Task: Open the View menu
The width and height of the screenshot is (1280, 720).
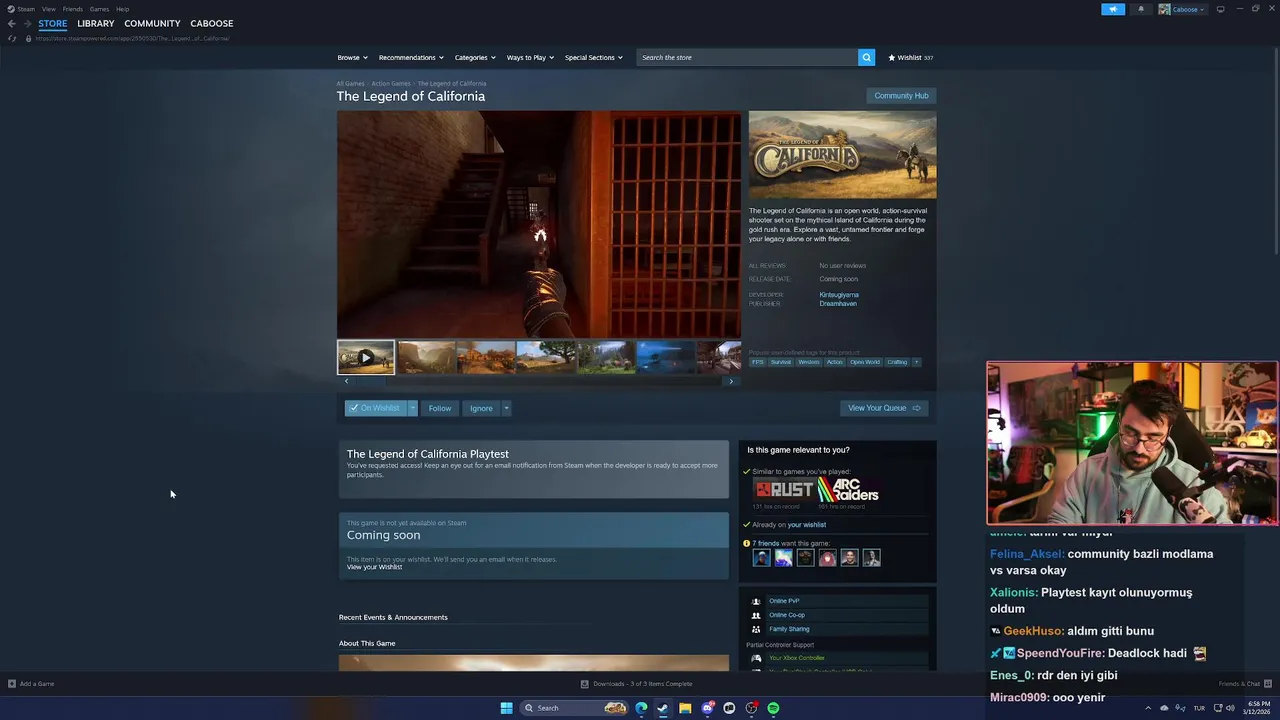Action: 48,9
